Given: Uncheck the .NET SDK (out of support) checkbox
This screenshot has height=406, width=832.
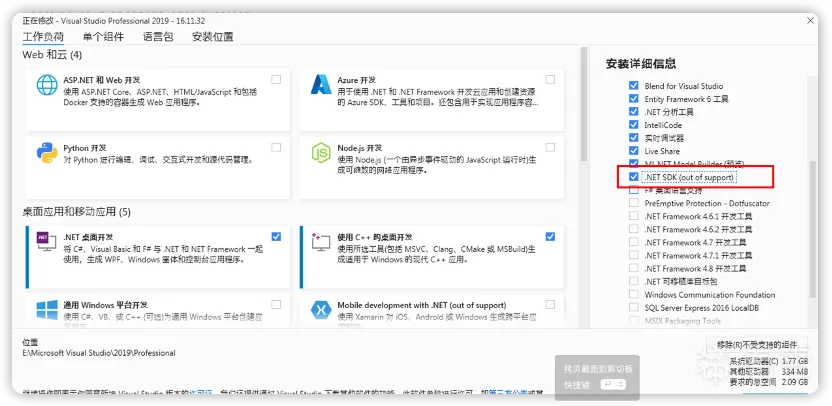Looking at the screenshot, I should pos(634,177).
